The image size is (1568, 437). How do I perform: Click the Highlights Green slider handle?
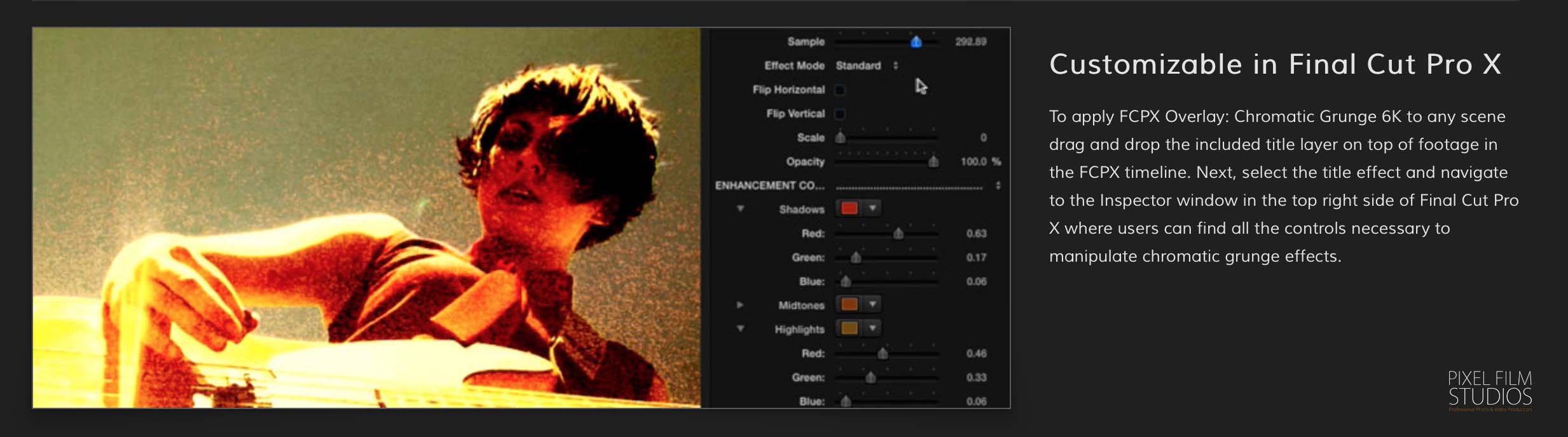point(870,377)
